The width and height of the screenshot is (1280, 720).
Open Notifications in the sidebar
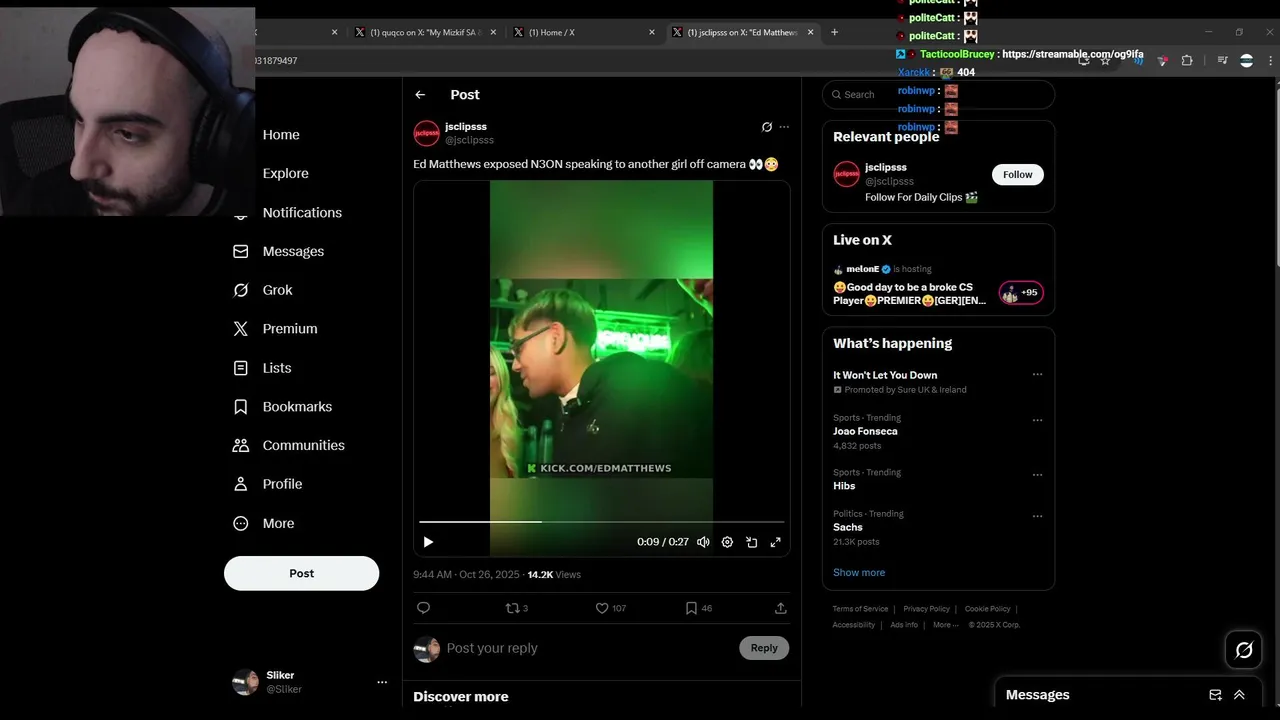pos(302,212)
